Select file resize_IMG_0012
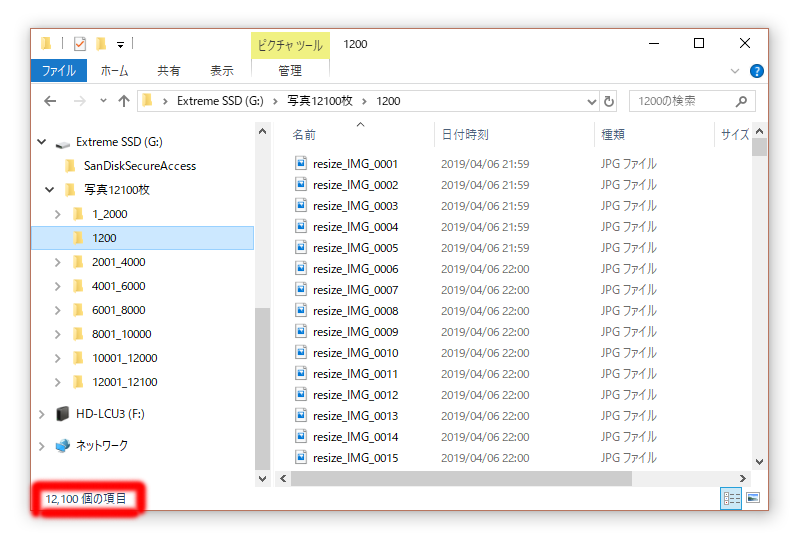 pyautogui.click(x=355, y=395)
